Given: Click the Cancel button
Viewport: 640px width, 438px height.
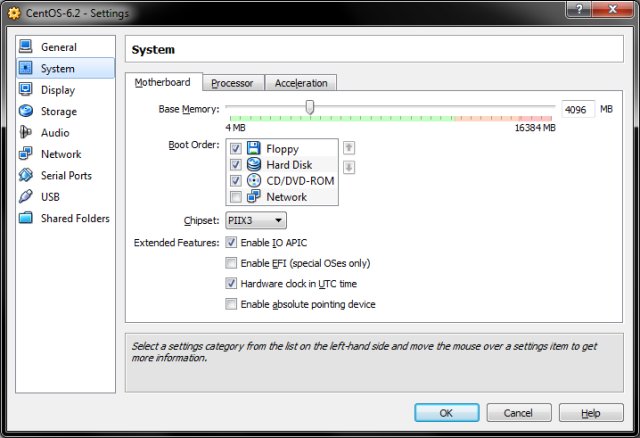Looking at the screenshot, I should pos(519,413).
